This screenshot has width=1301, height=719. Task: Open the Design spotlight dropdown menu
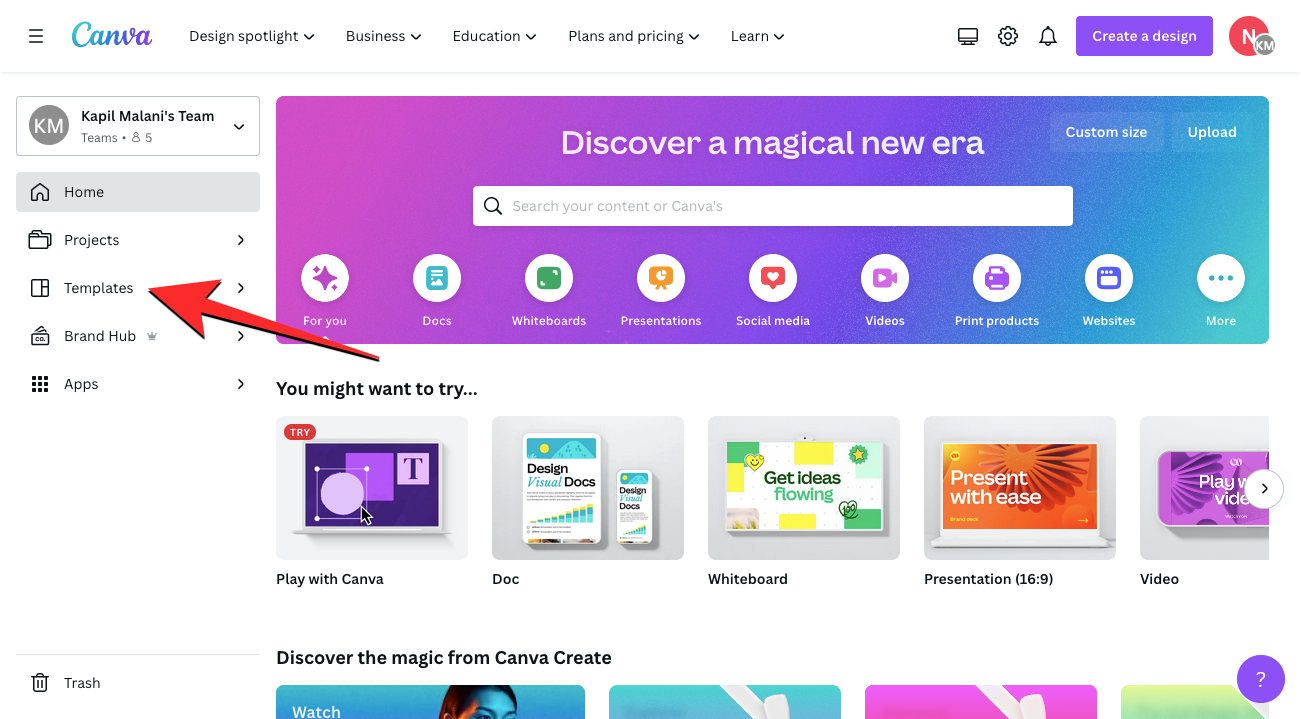[x=252, y=36]
